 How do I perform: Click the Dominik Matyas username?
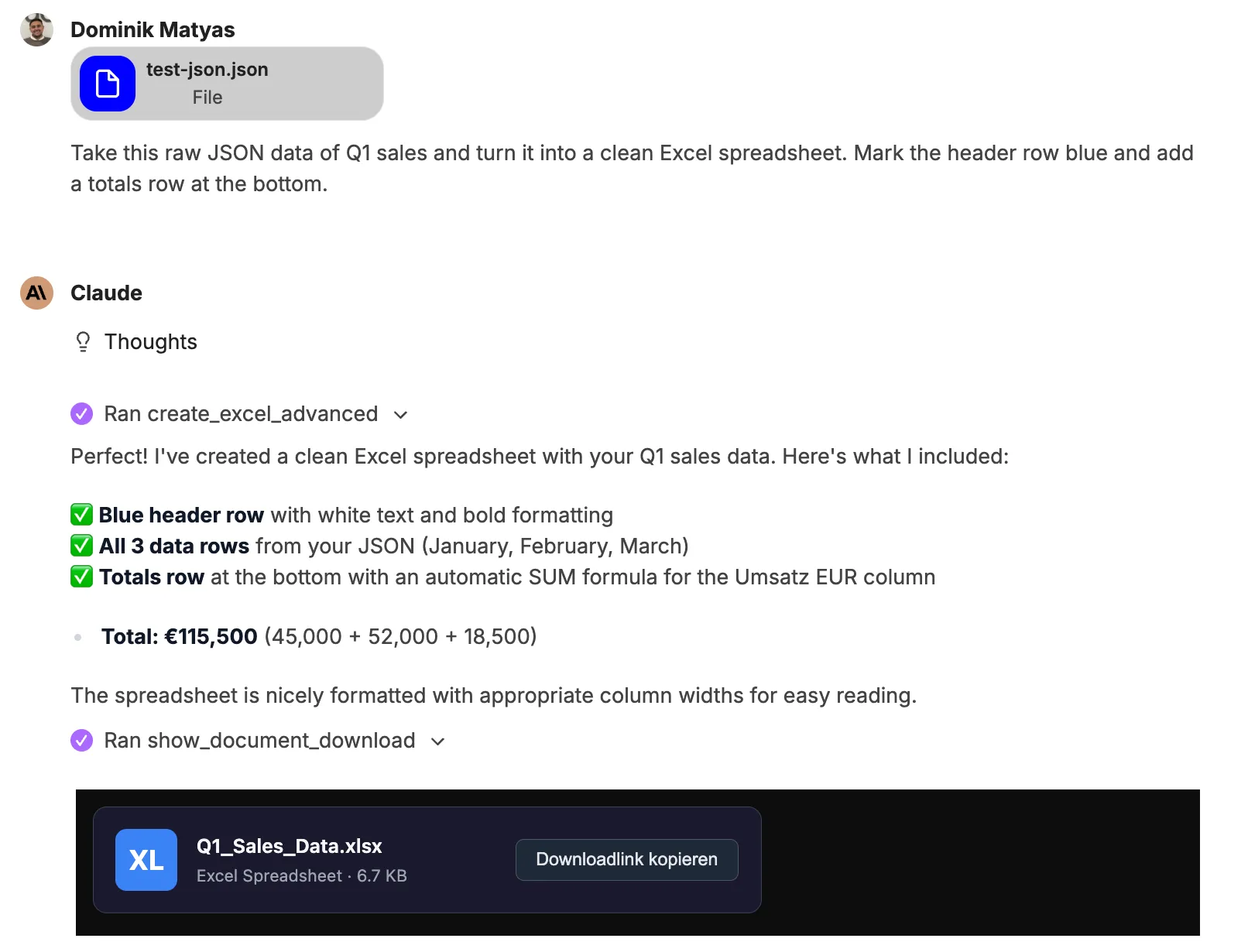coord(153,29)
